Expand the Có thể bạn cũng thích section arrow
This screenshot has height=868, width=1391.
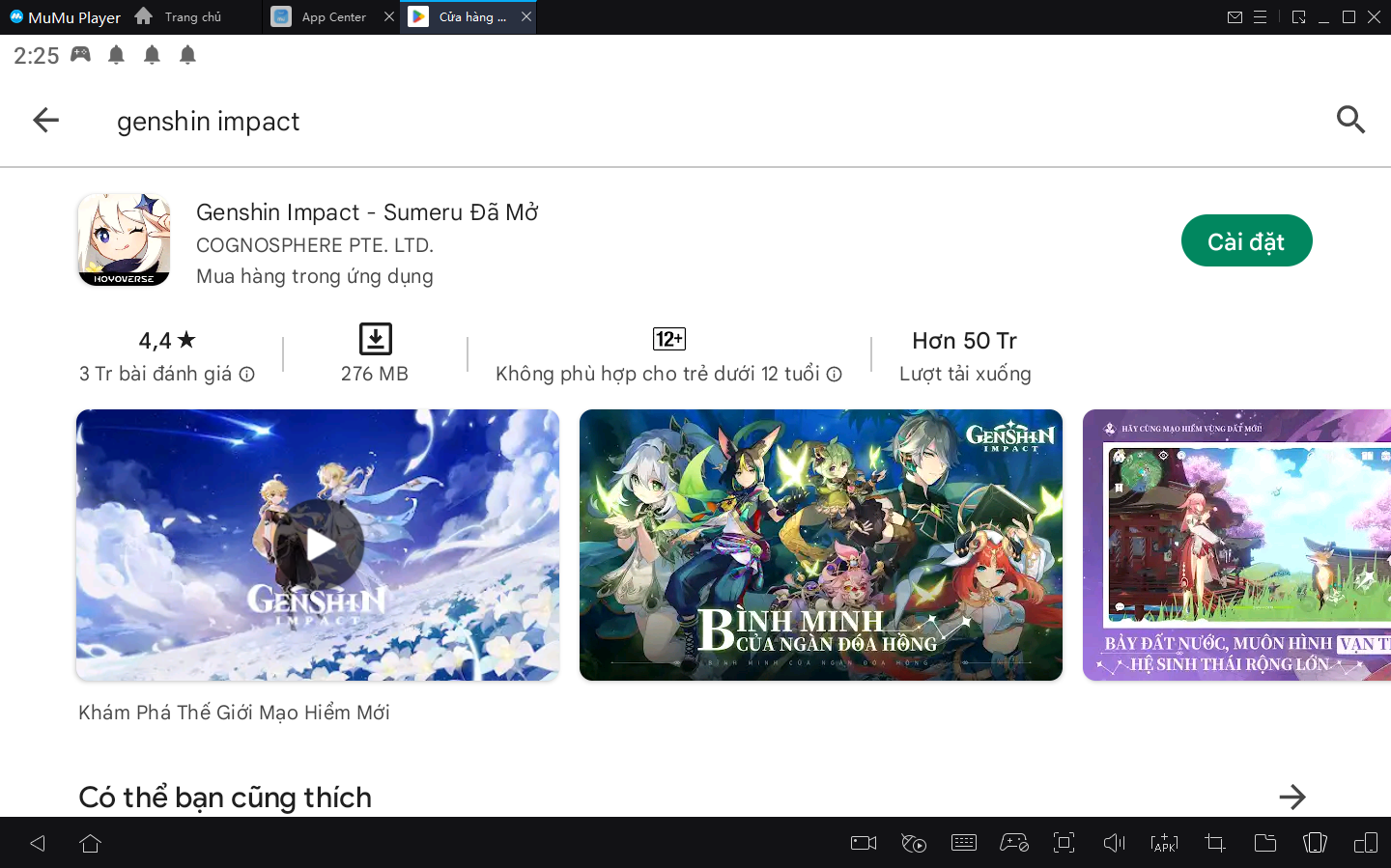1292,797
